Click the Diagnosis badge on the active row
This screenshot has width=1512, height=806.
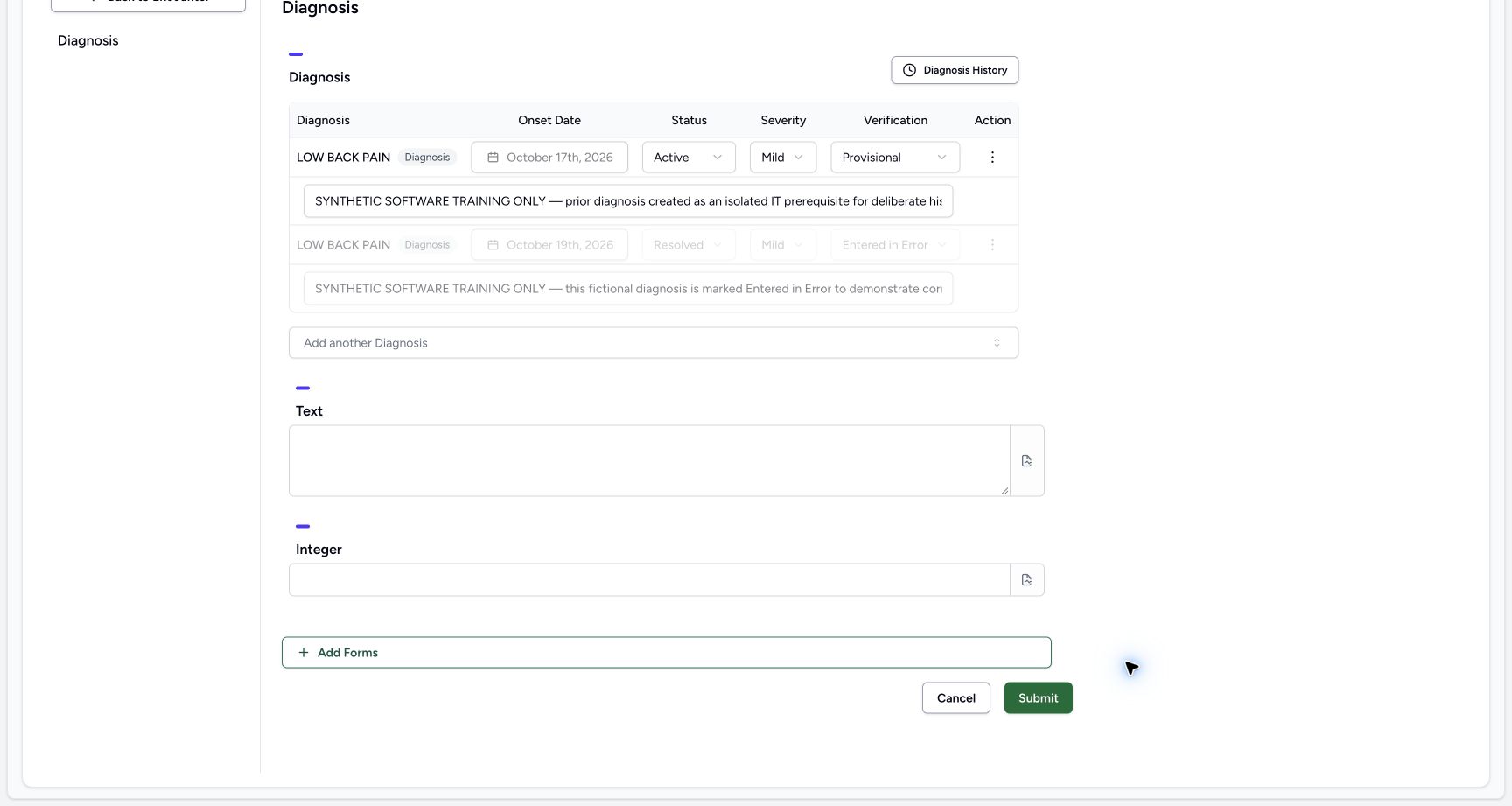tap(427, 158)
